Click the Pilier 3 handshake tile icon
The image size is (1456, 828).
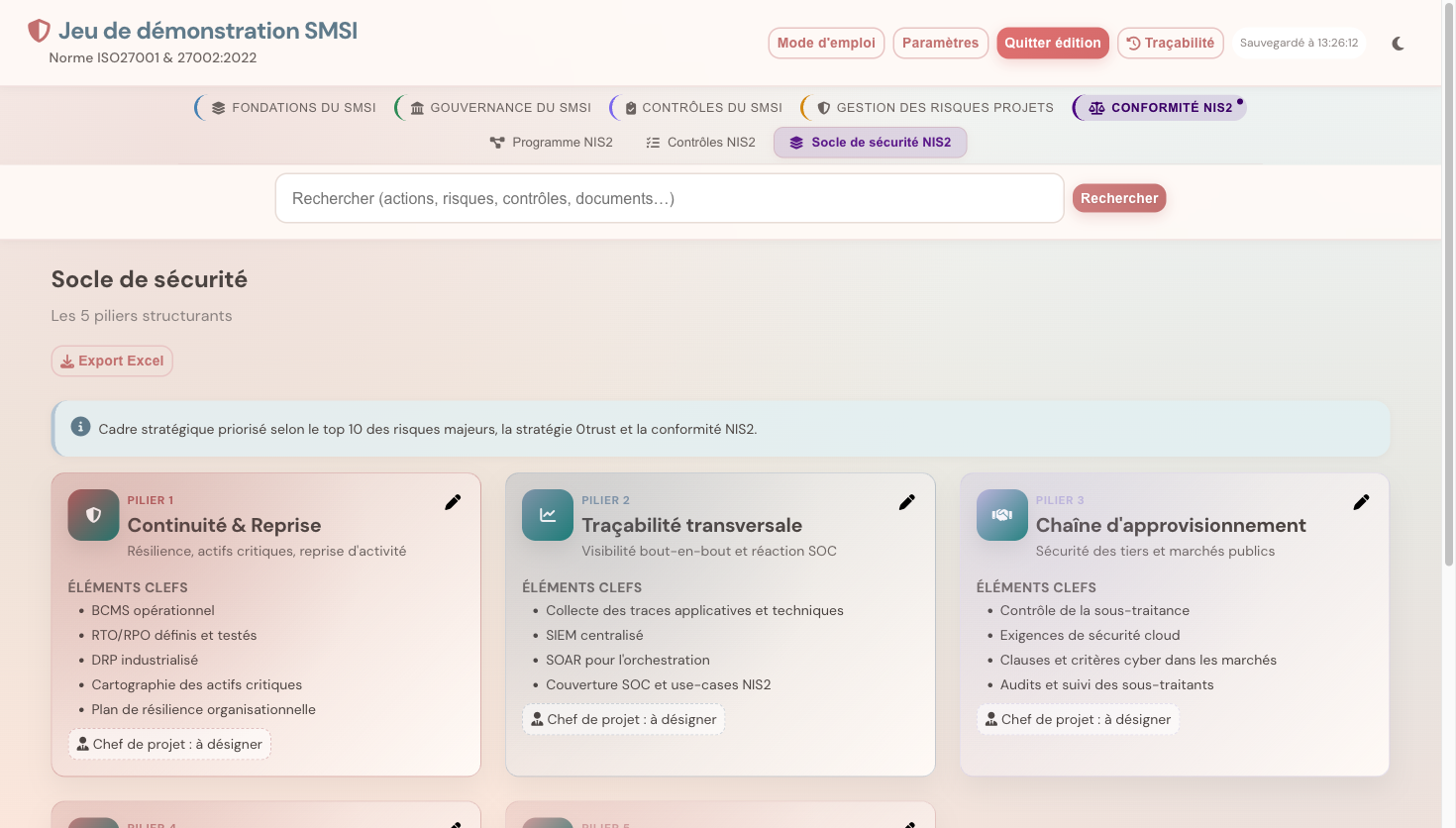click(1002, 515)
